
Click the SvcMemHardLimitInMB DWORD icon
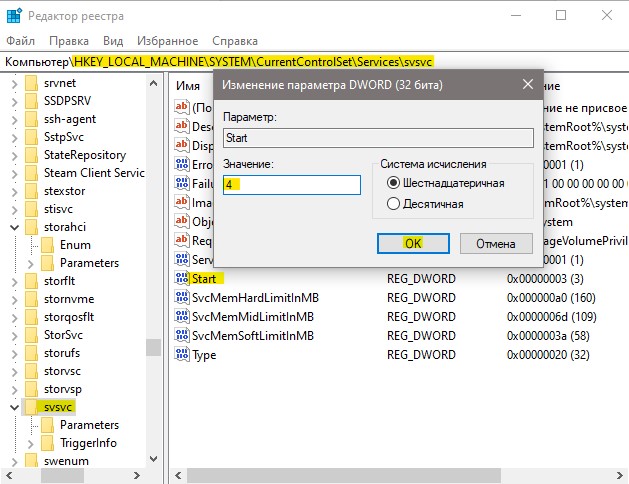click(182, 297)
